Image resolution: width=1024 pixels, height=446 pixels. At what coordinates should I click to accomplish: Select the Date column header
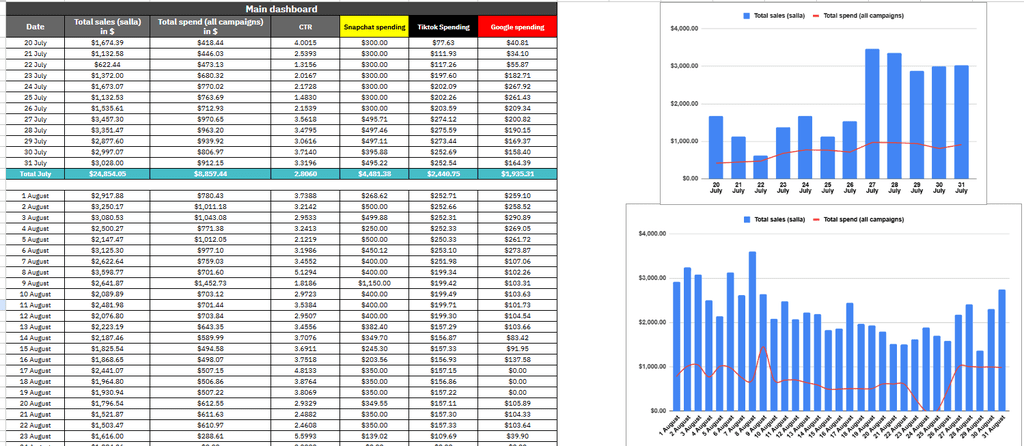tap(35, 27)
